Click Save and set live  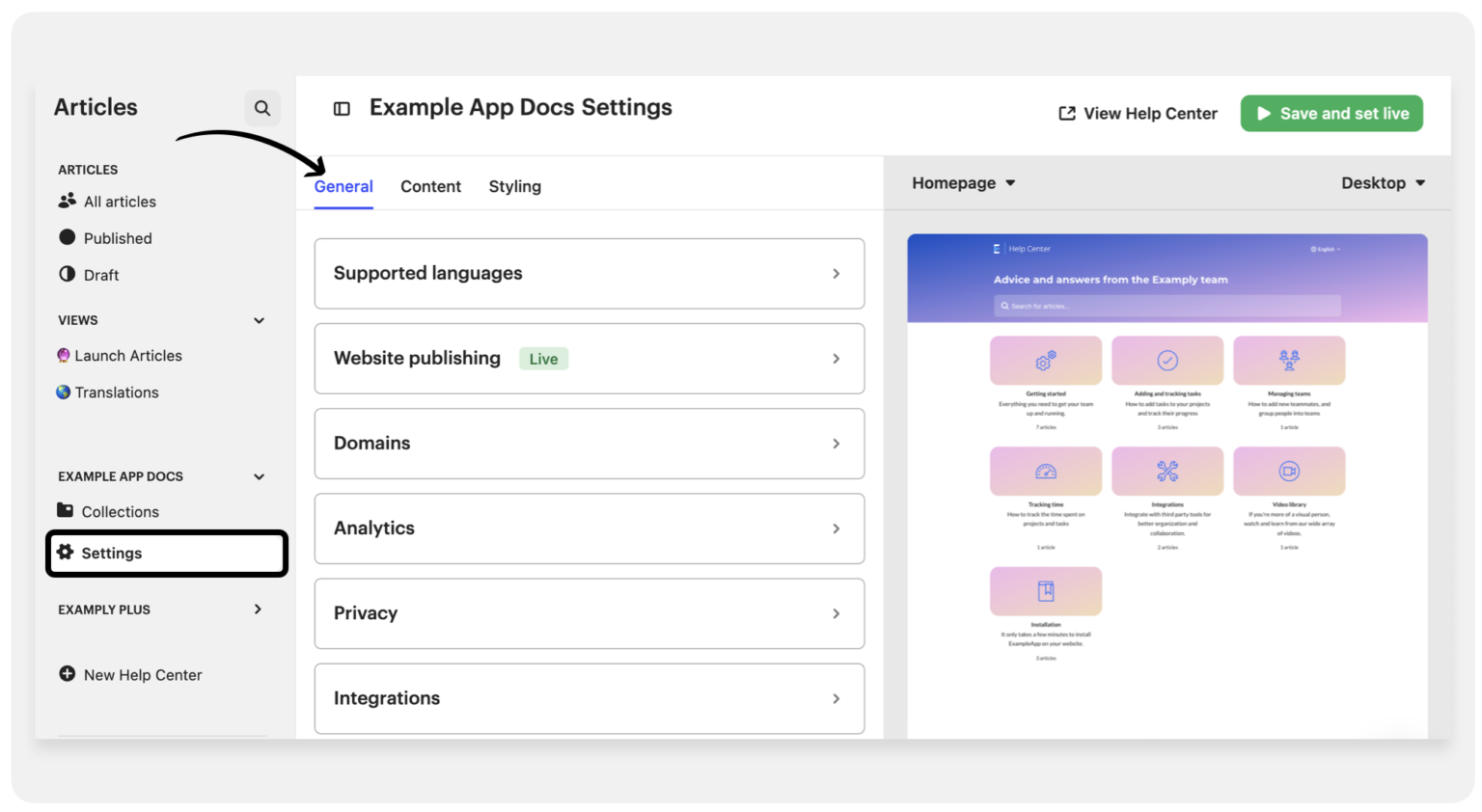pyautogui.click(x=1331, y=113)
